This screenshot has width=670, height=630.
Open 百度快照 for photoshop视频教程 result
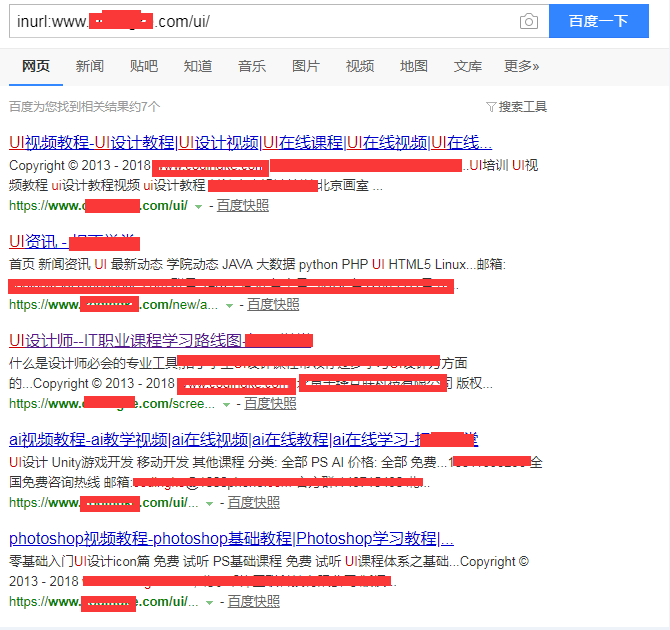coord(253,602)
